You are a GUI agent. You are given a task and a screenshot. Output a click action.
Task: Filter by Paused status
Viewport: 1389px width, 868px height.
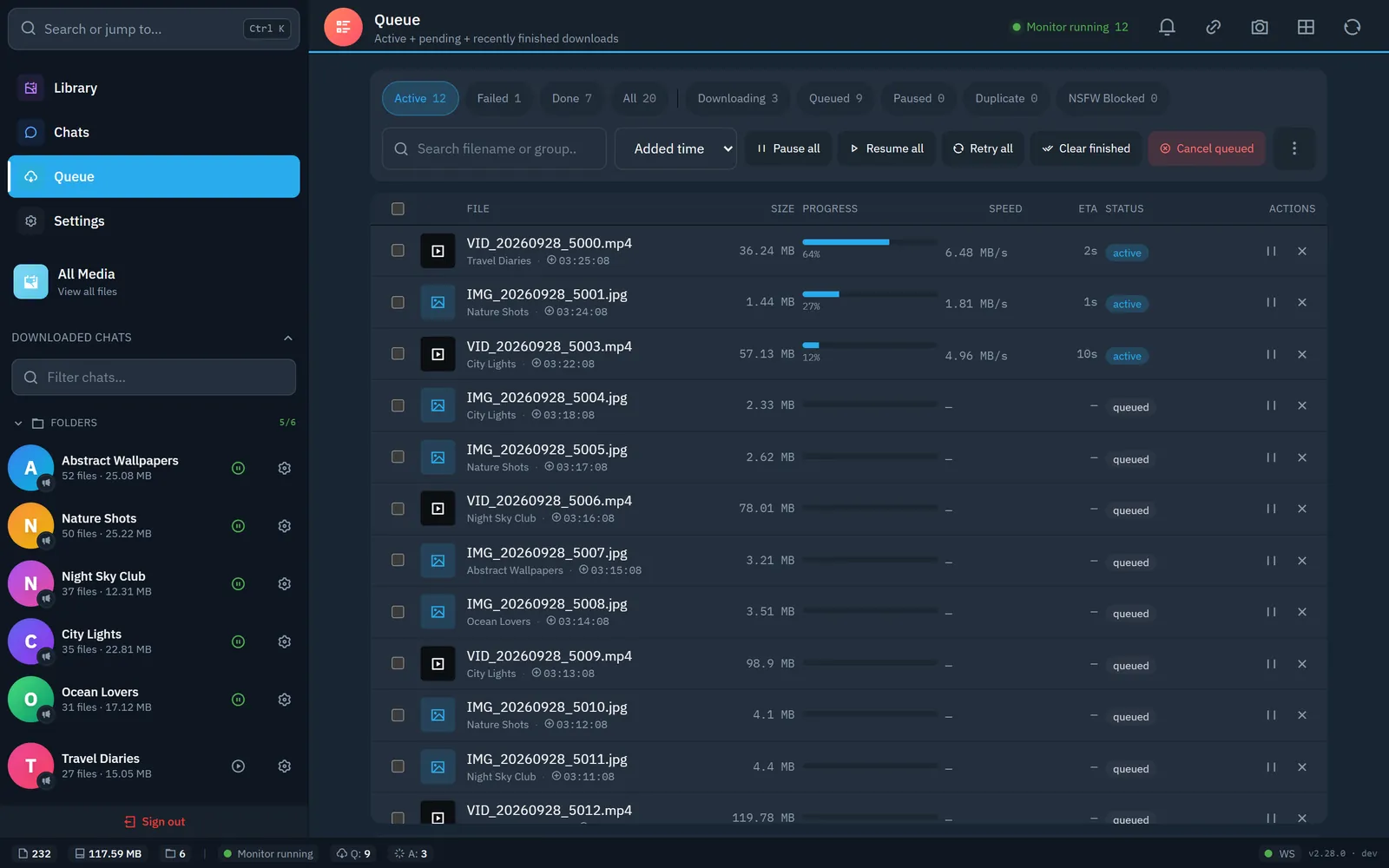[918, 98]
